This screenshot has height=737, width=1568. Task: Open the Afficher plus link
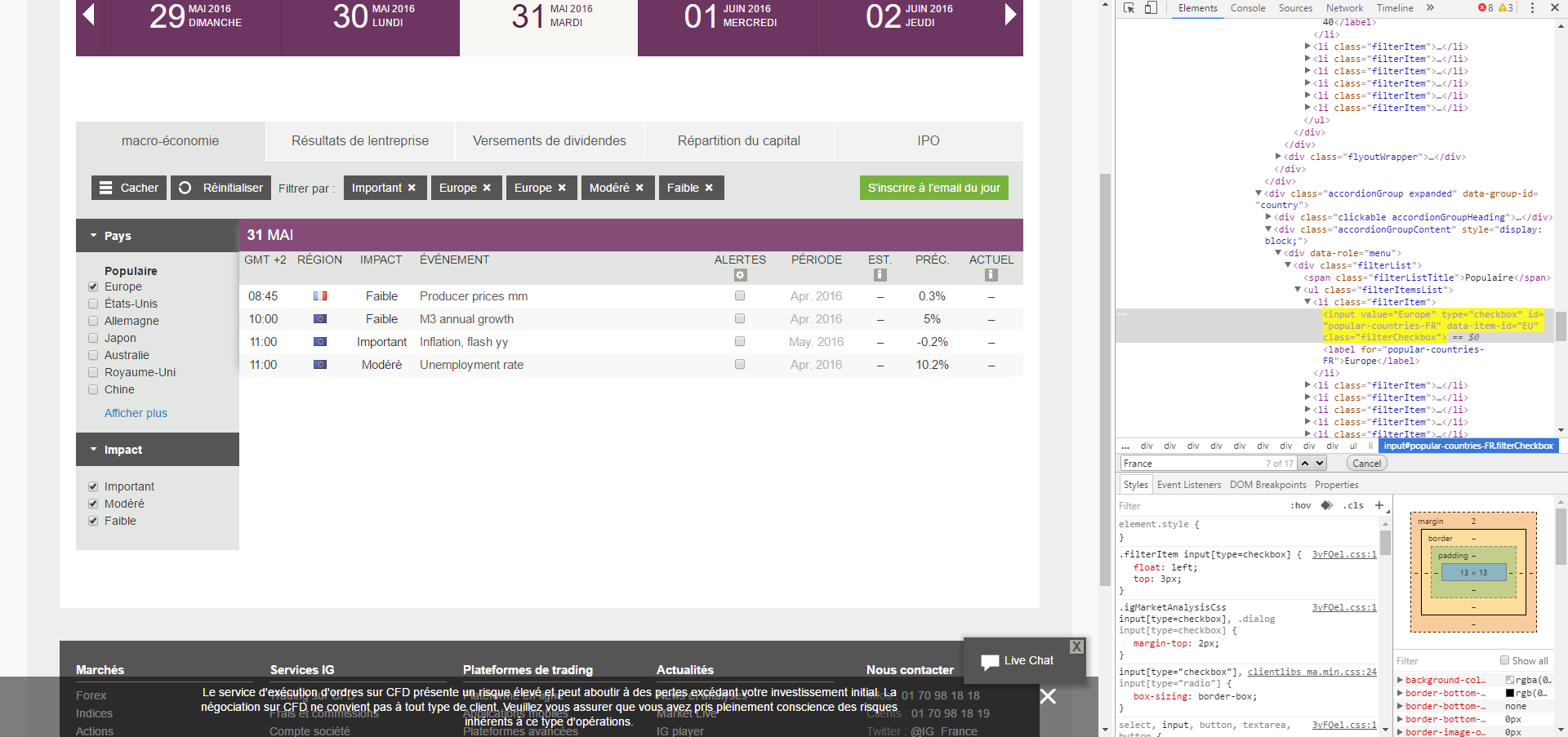click(x=136, y=413)
